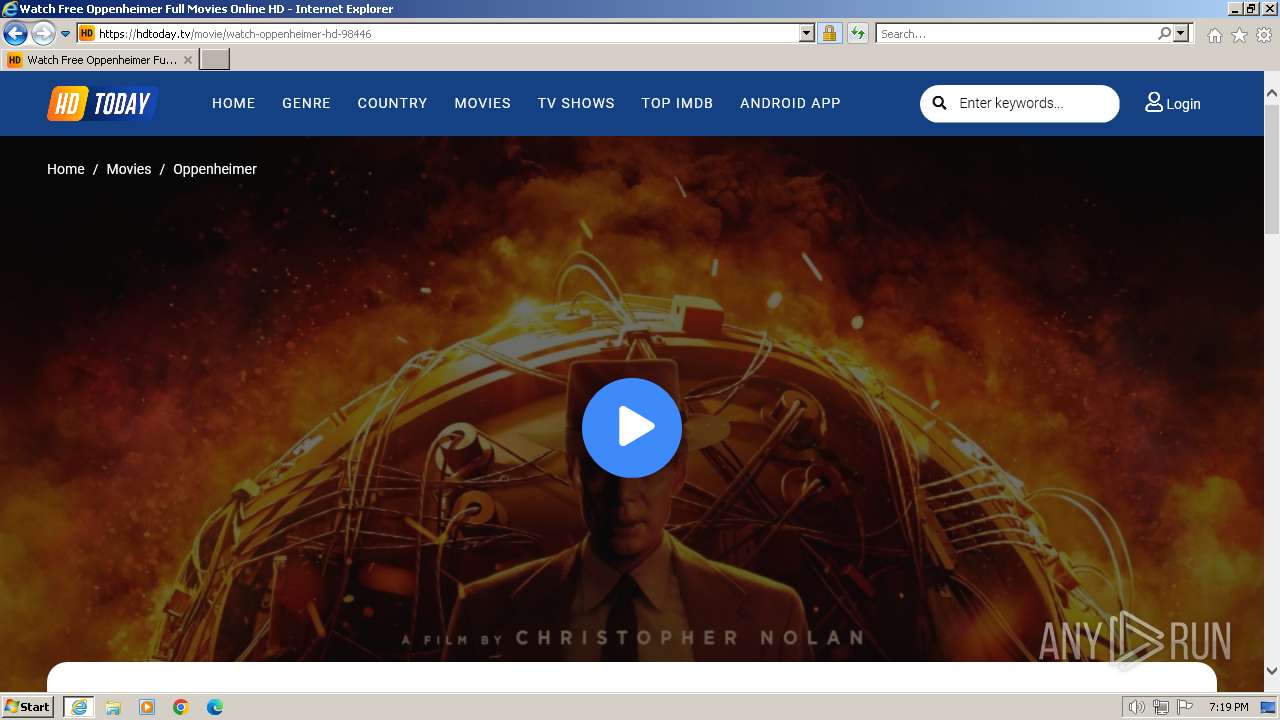Open File Explorer from taskbar
This screenshot has width=1280, height=720.
[113, 707]
